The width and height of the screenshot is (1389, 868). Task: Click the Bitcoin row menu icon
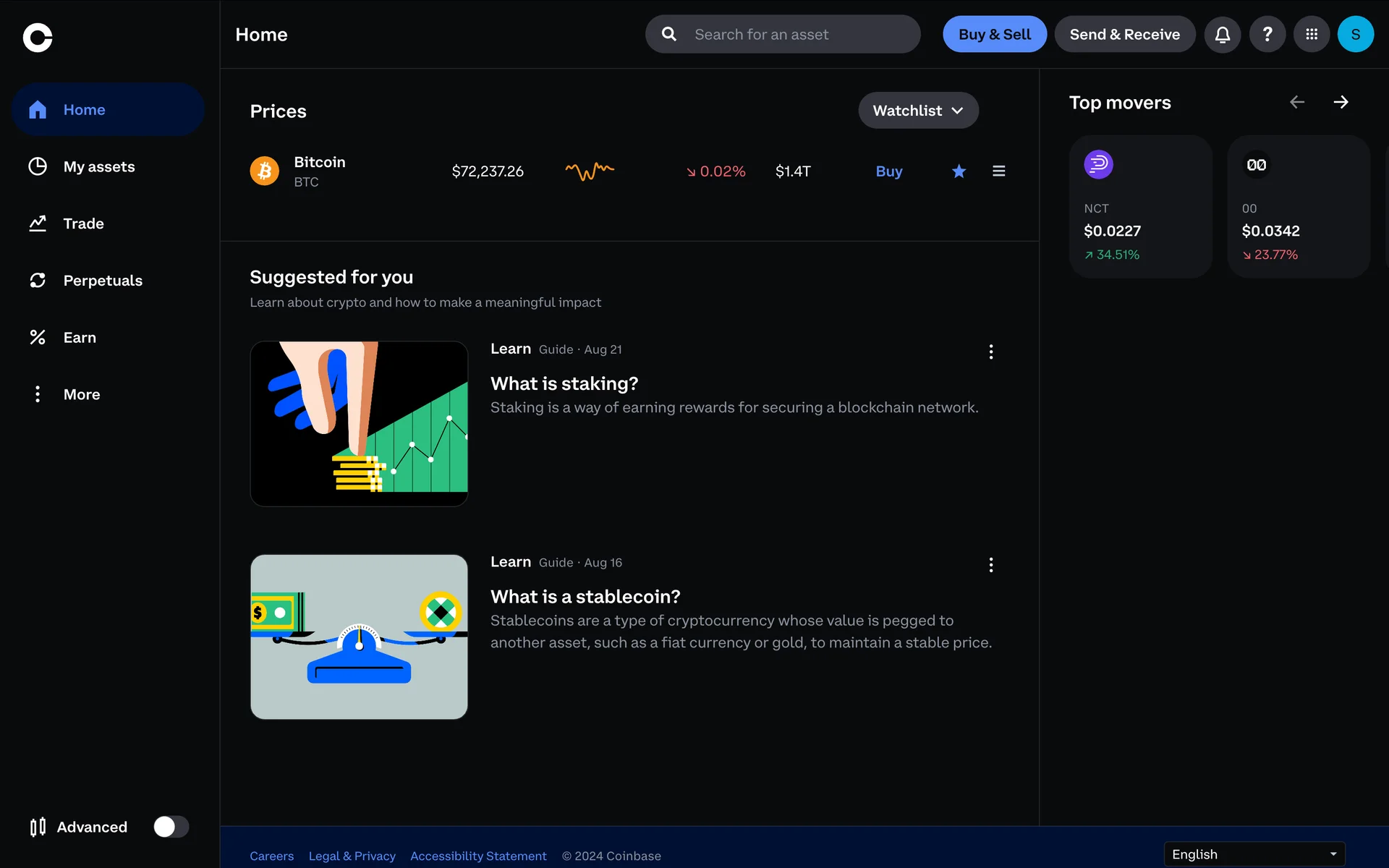(998, 171)
